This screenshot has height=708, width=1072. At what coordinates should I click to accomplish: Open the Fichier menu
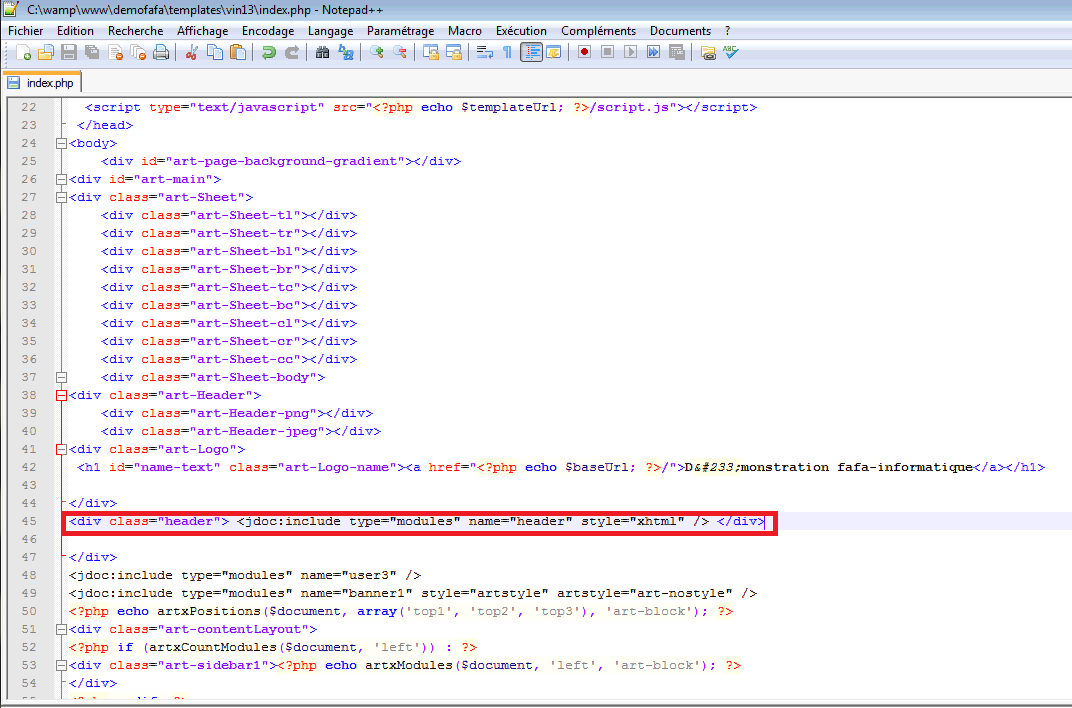pos(25,31)
